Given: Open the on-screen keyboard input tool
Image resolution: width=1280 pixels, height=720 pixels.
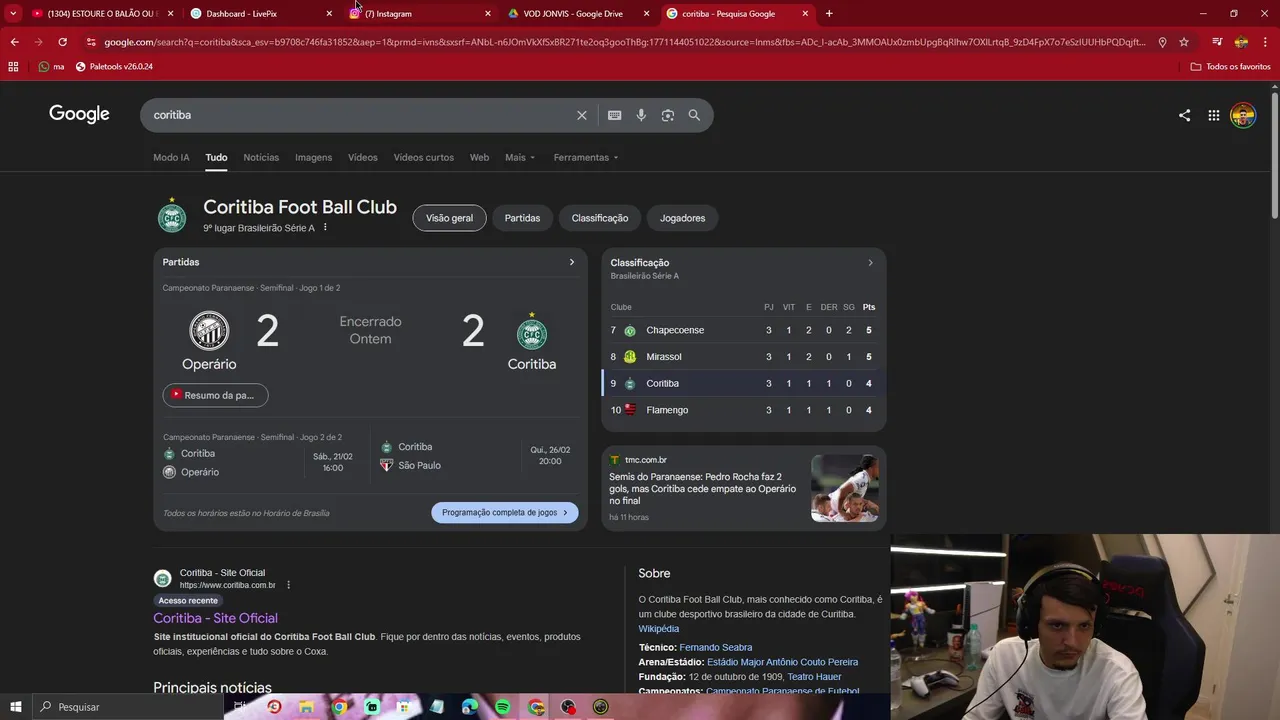Looking at the screenshot, I should click(x=615, y=115).
